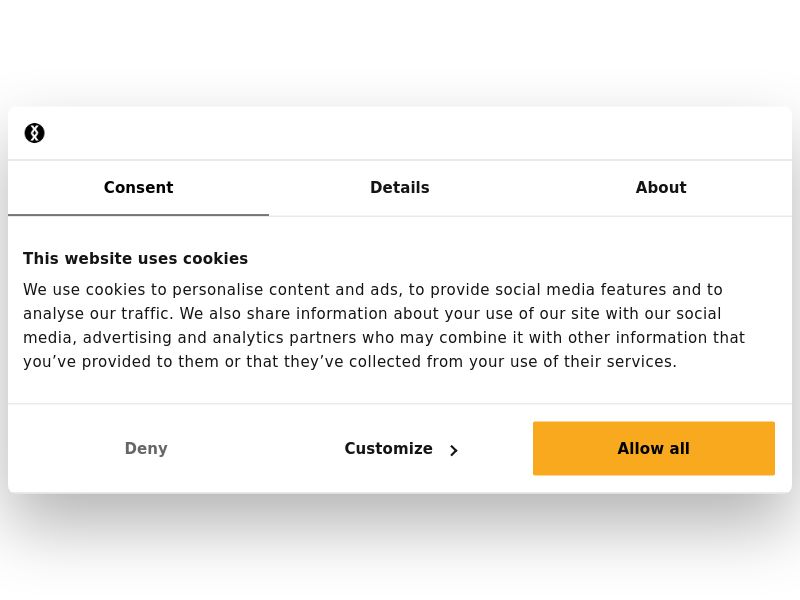This screenshot has width=800, height=600.
Task: Select the Consent tab
Action: pyautogui.click(x=138, y=188)
